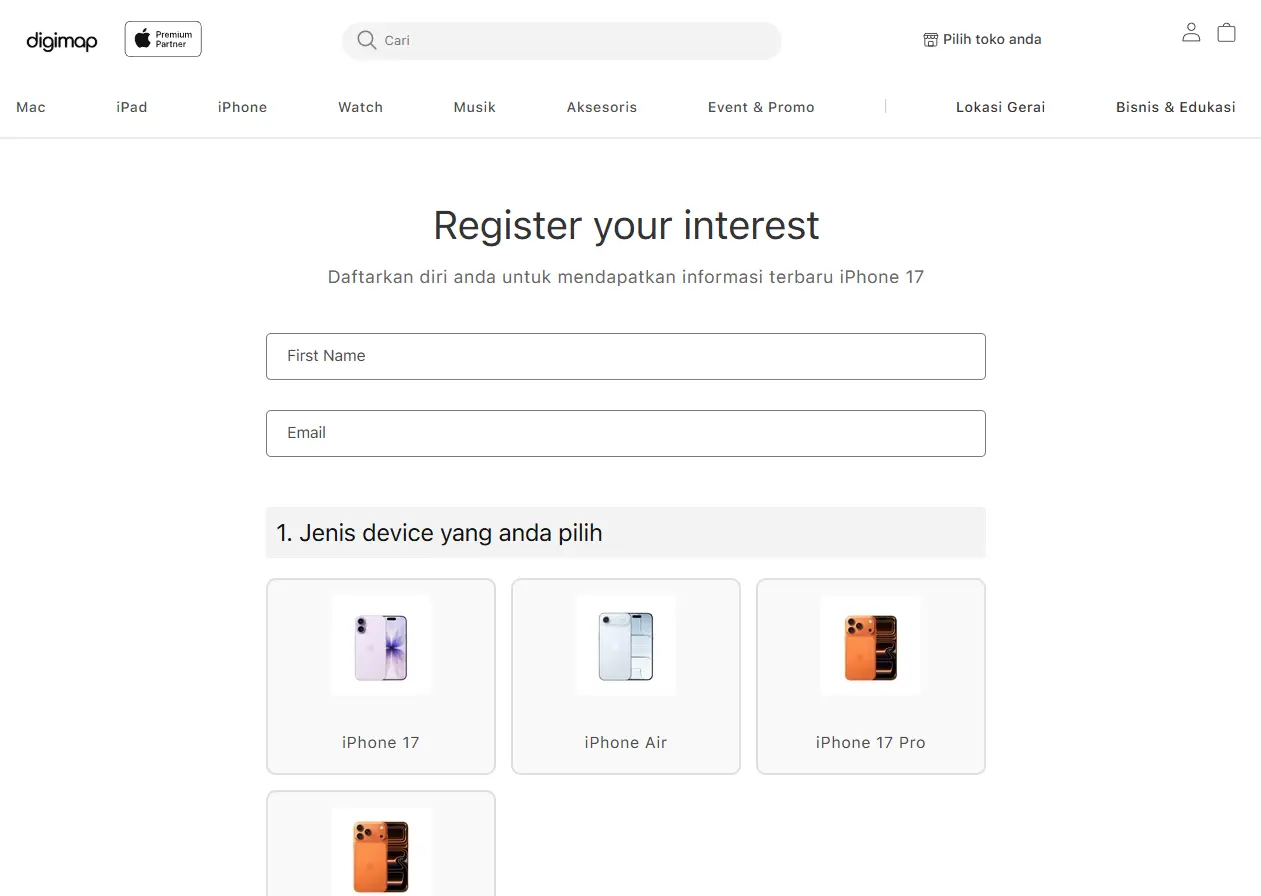Open the Musik menu

point(475,107)
